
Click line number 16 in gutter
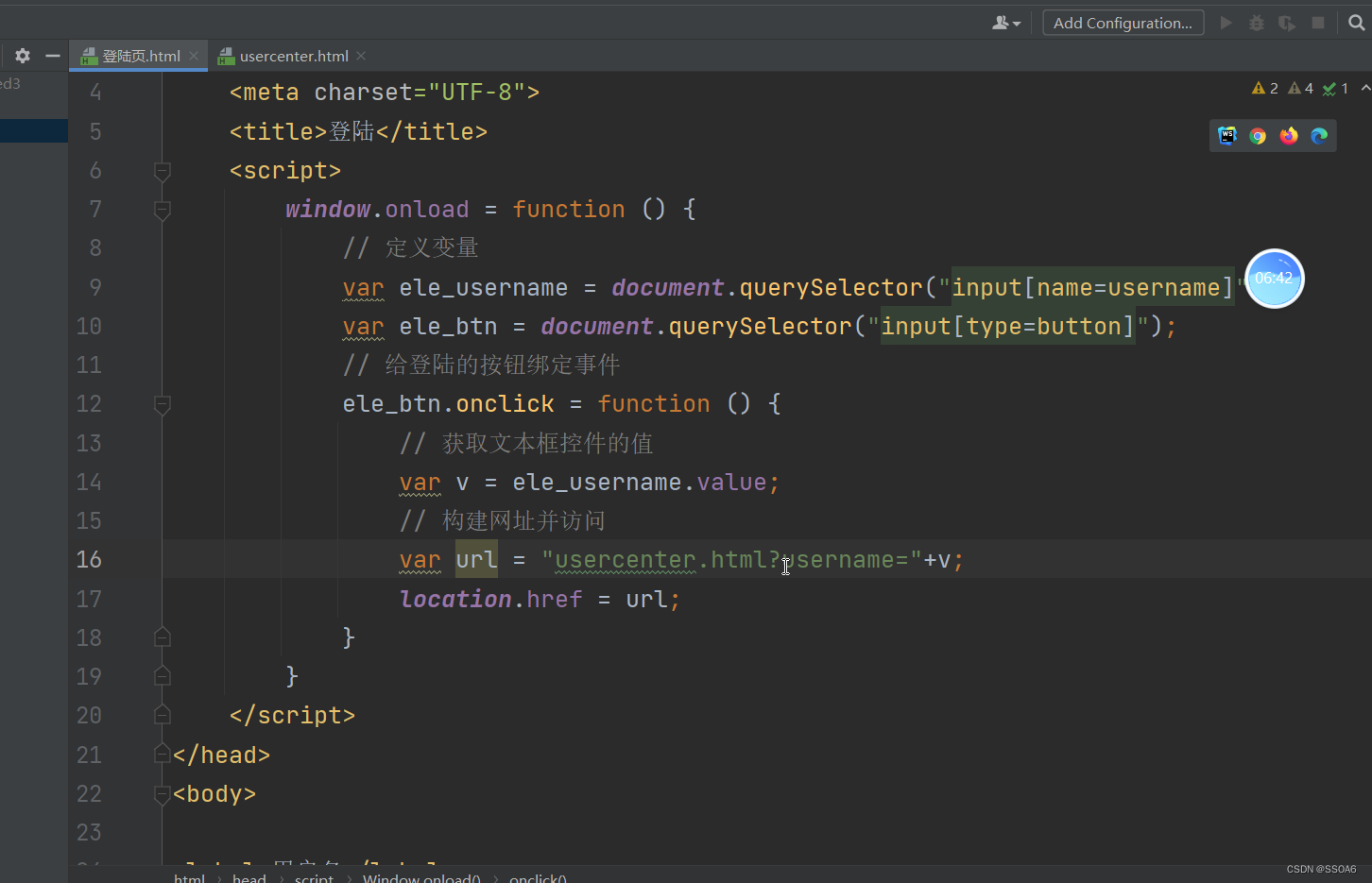89,560
